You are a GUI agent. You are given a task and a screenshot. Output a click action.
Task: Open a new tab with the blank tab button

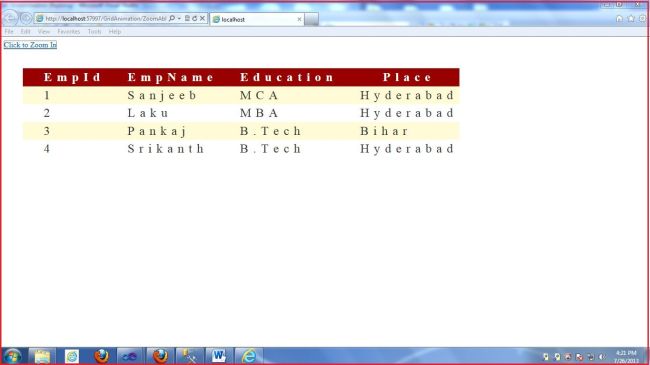click(311, 19)
